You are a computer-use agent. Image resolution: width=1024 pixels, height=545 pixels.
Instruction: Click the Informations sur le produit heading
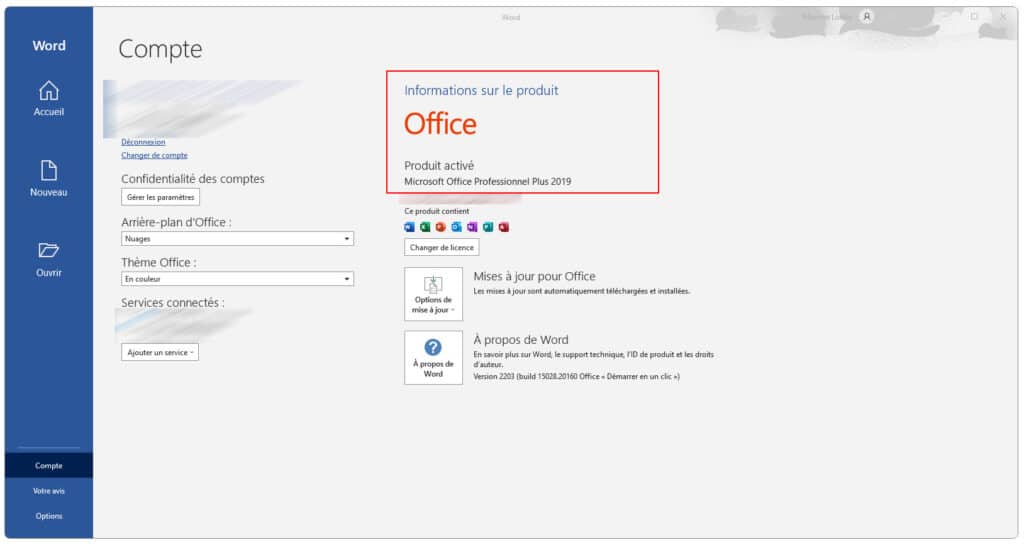[481, 91]
